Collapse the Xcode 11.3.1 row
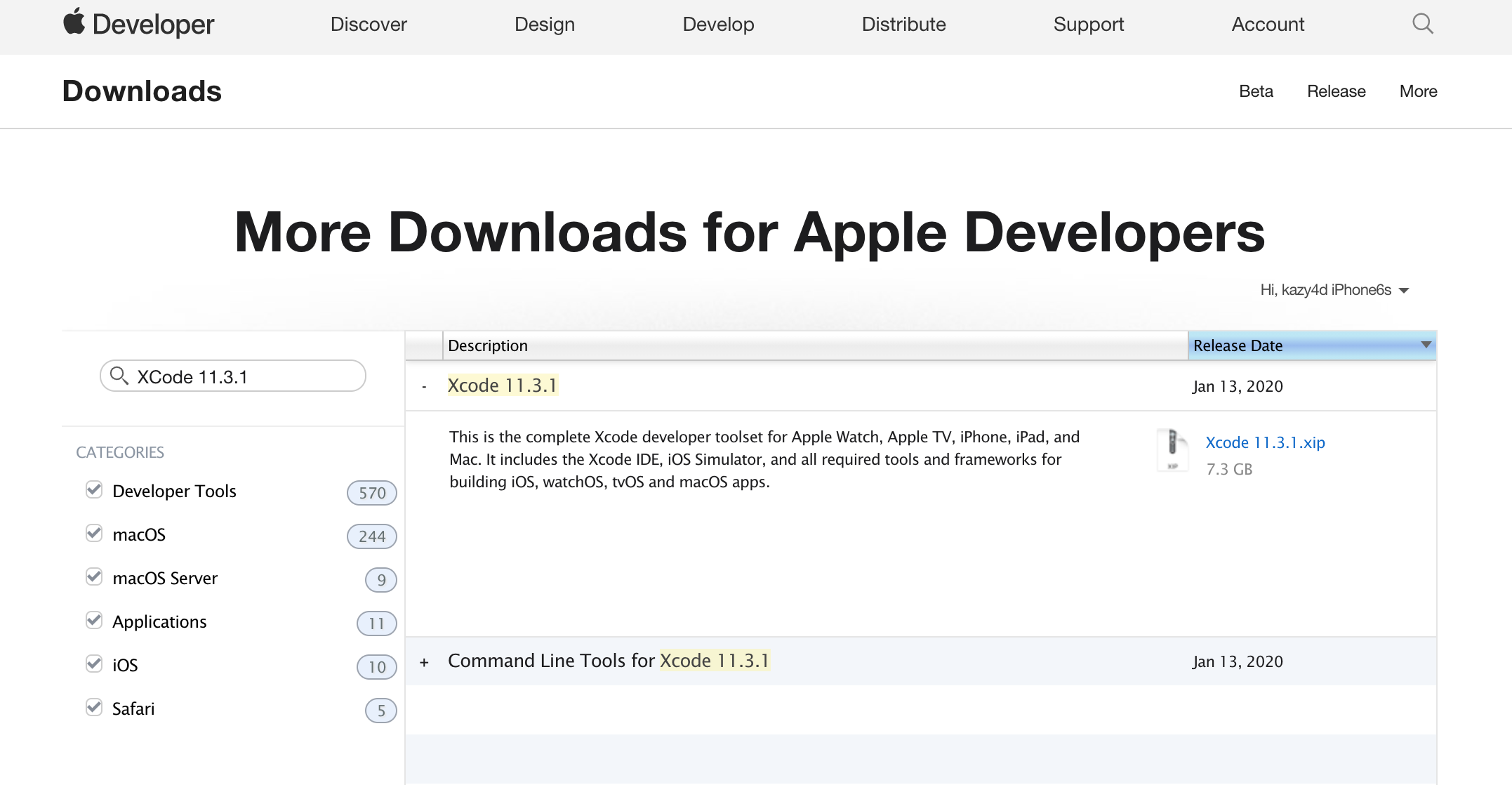This screenshot has height=785, width=1512. coord(424,386)
